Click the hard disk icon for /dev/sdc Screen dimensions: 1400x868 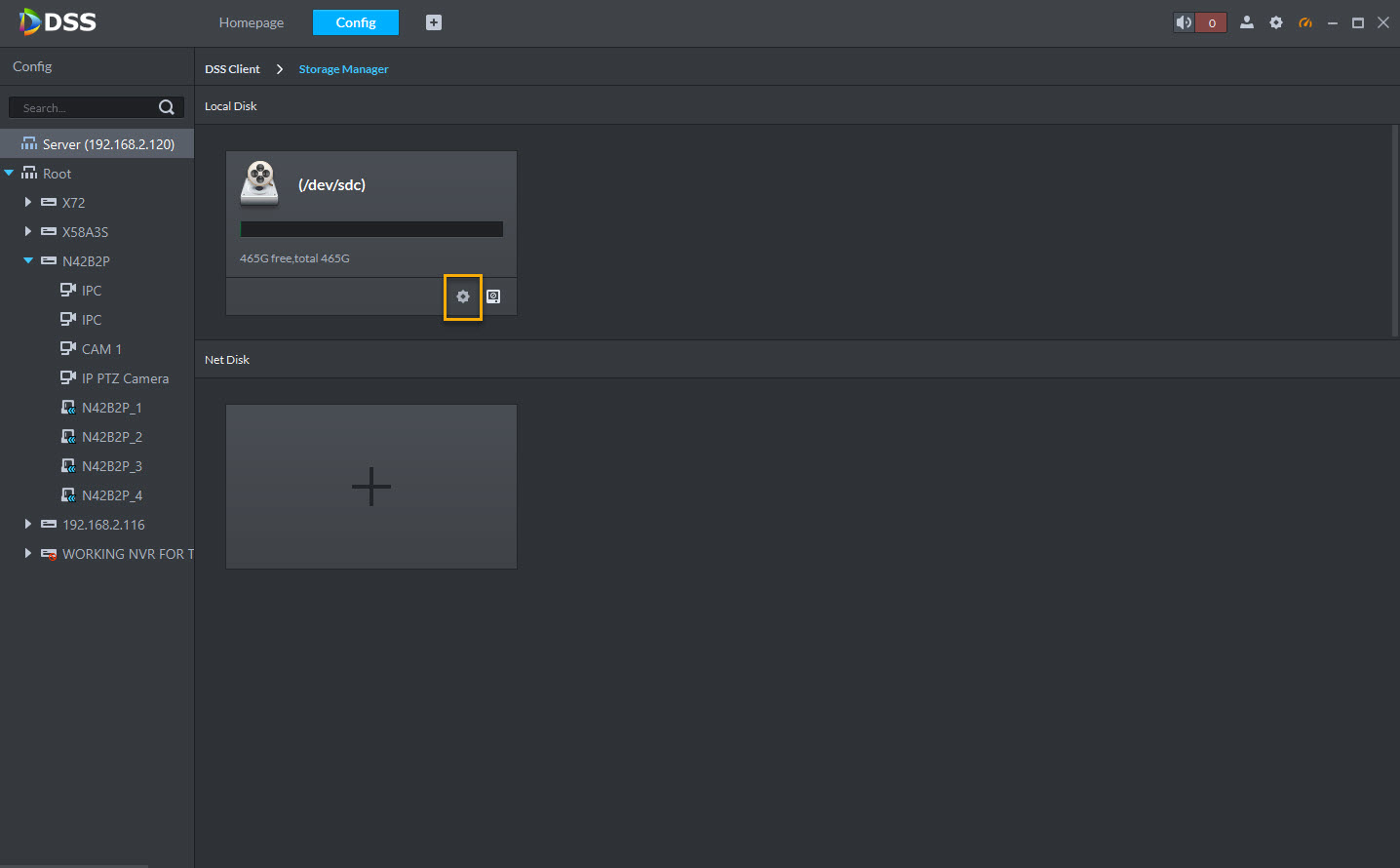click(x=259, y=183)
